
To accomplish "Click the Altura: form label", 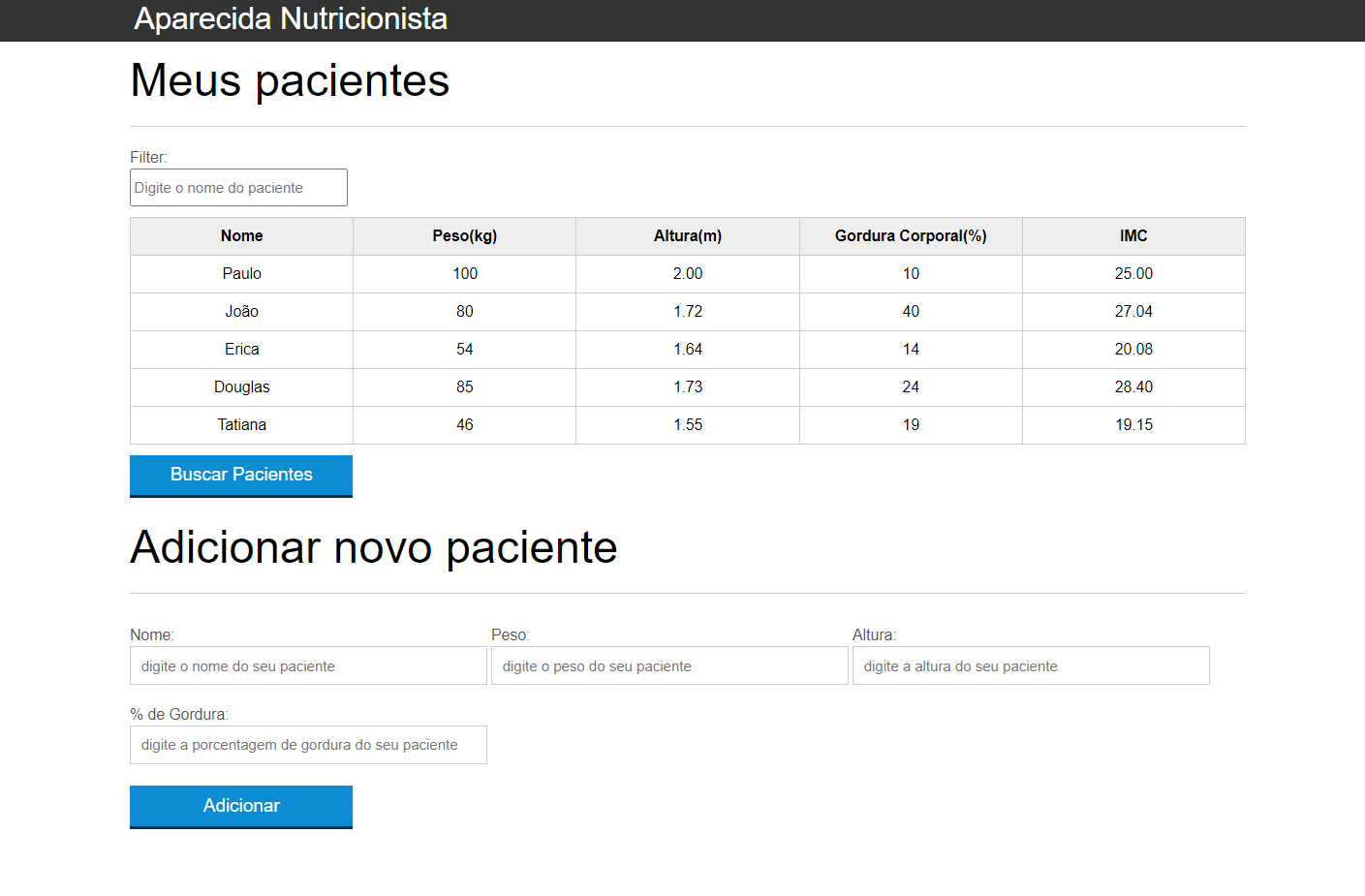I will click(x=874, y=635).
